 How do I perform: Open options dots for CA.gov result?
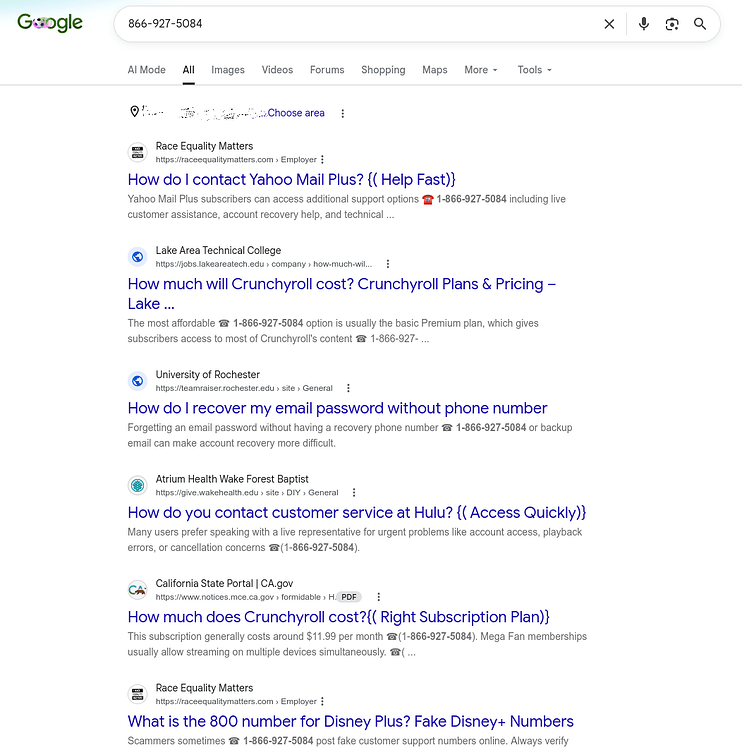tap(379, 597)
